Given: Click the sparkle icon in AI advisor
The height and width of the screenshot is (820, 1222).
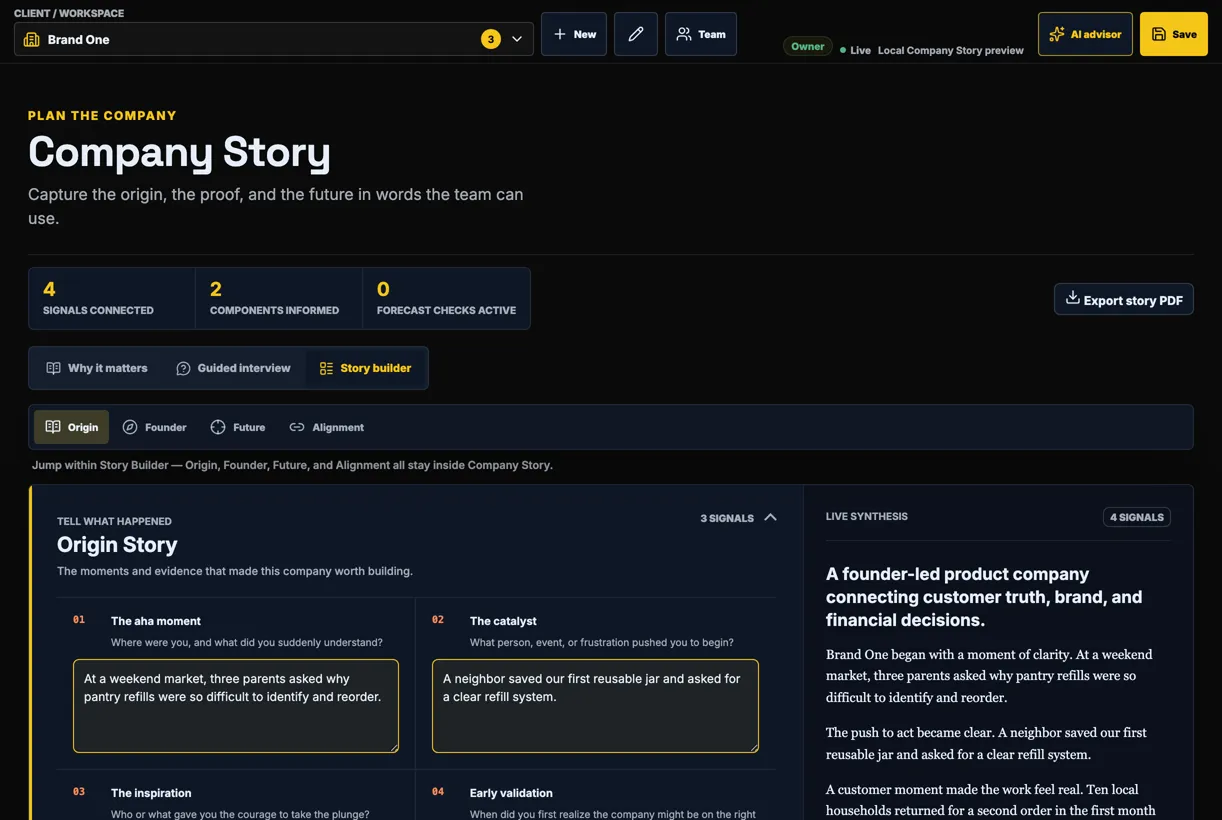Looking at the screenshot, I should [x=1057, y=34].
